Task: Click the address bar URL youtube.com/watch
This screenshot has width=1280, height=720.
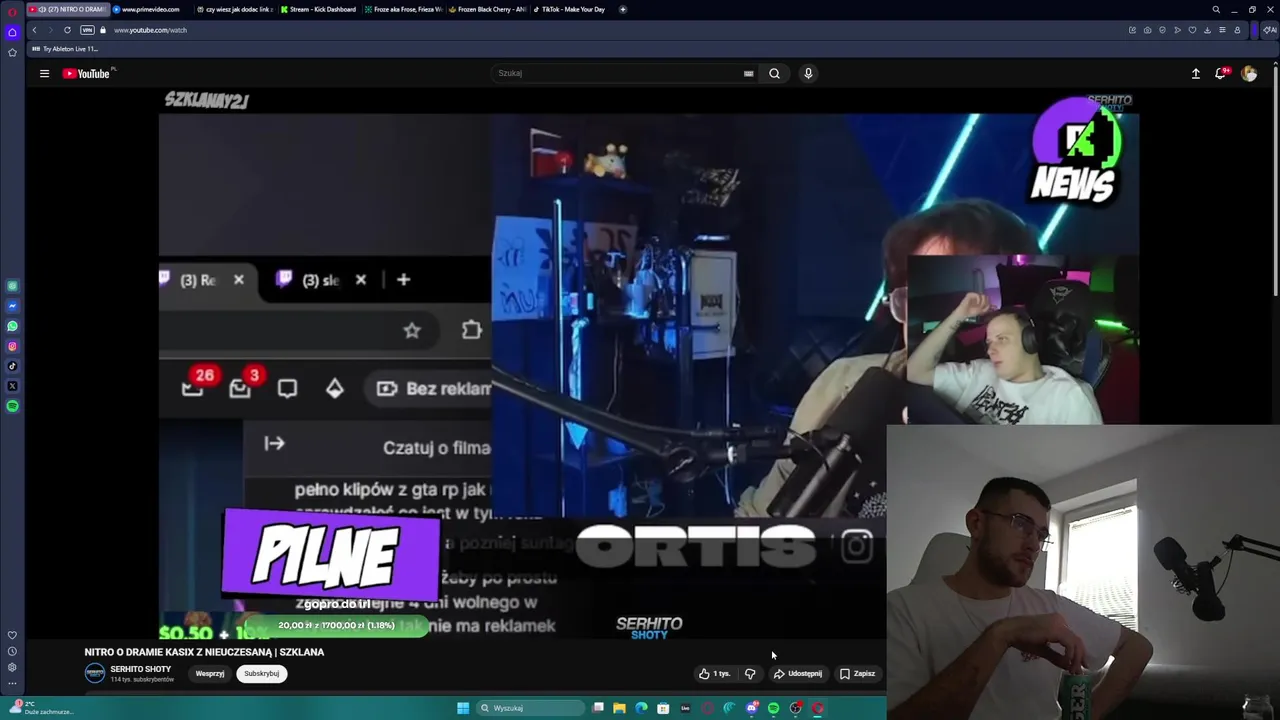Action: click(150, 30)
